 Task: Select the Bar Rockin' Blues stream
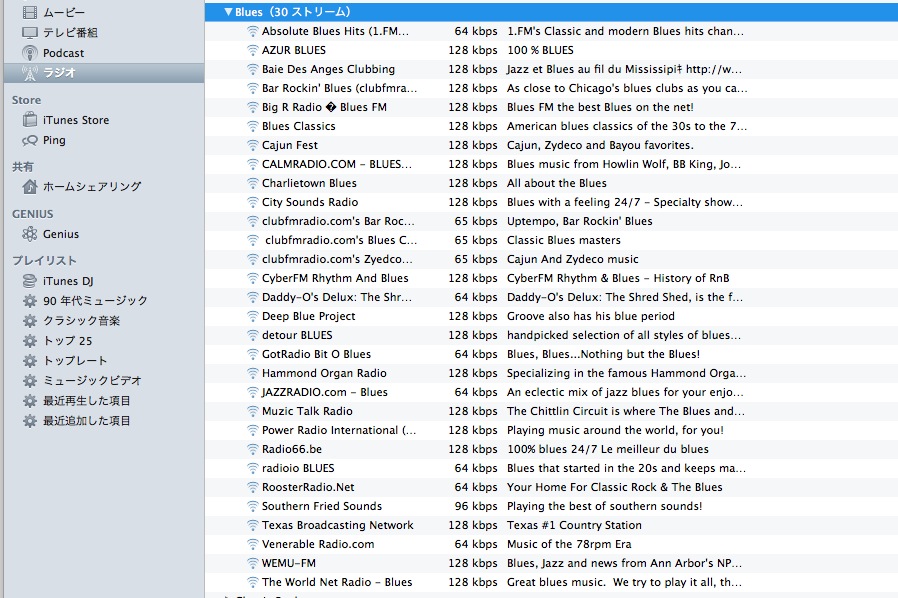pos(340,88)
